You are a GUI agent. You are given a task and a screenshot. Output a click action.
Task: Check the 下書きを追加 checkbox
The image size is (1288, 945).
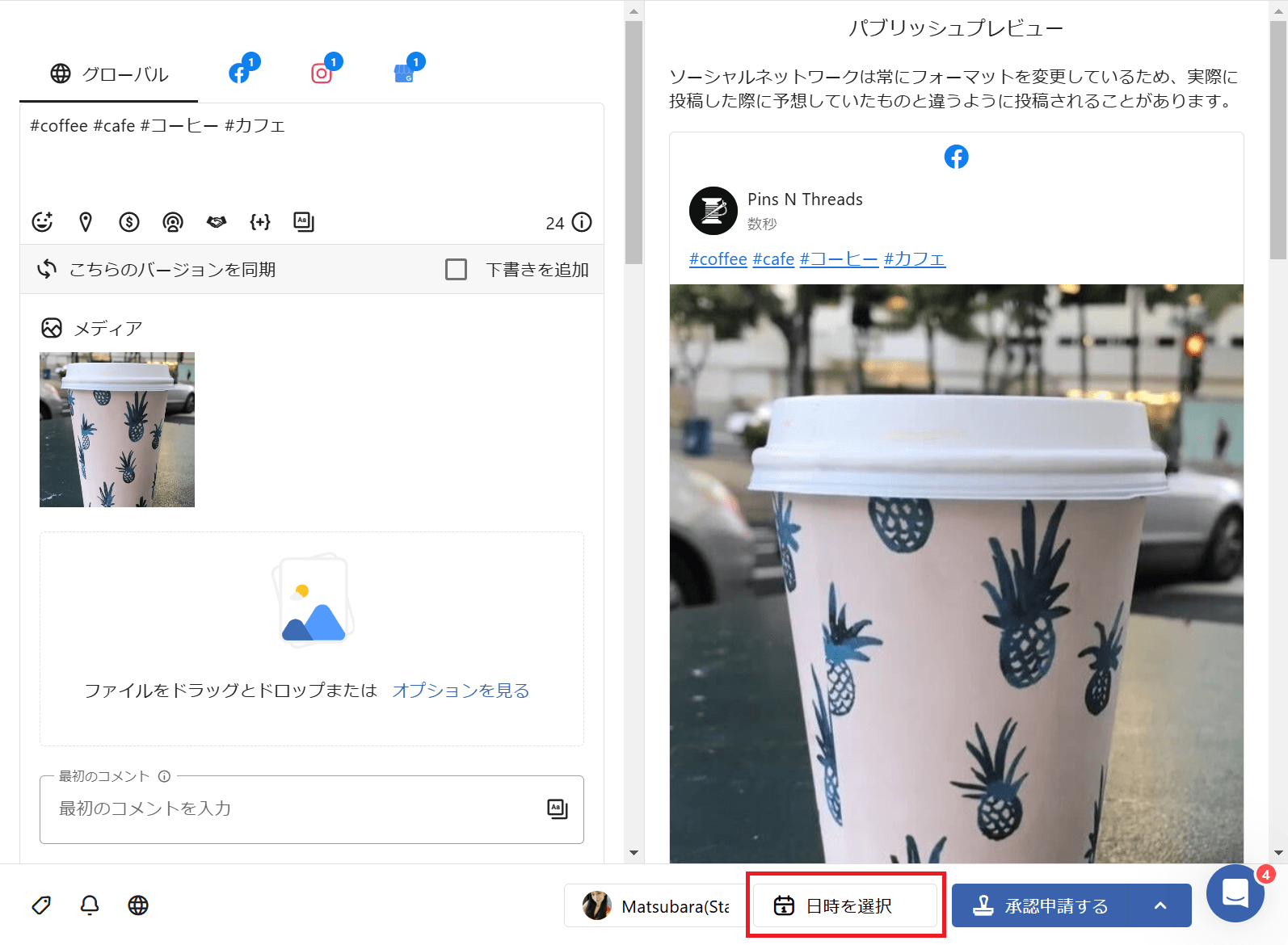(456, 269)
